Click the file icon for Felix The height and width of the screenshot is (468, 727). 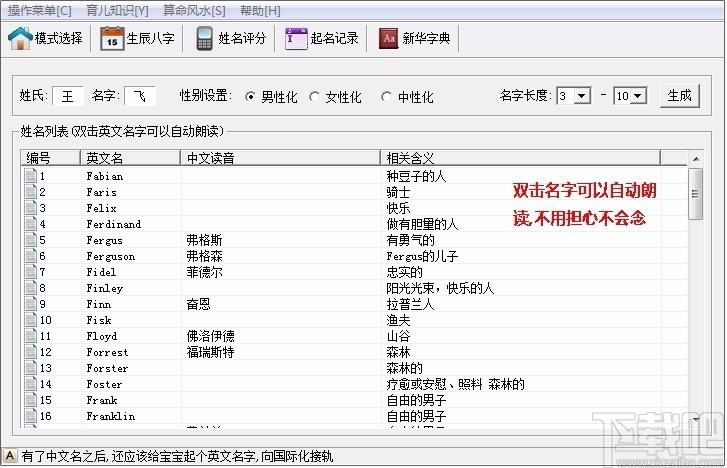pos(30,208)
